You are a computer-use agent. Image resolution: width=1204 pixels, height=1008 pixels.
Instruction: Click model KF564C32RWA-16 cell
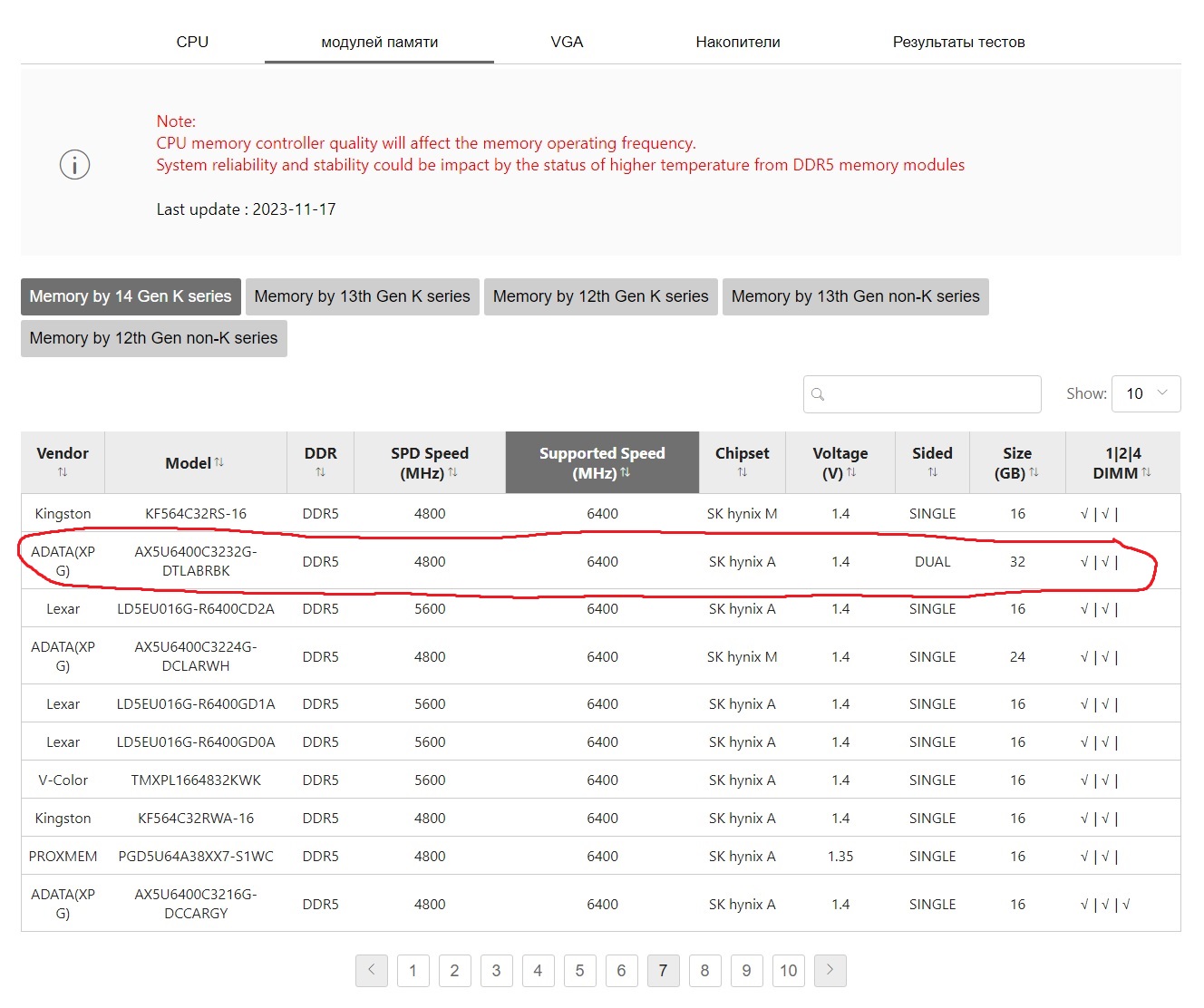coord(196,818)
